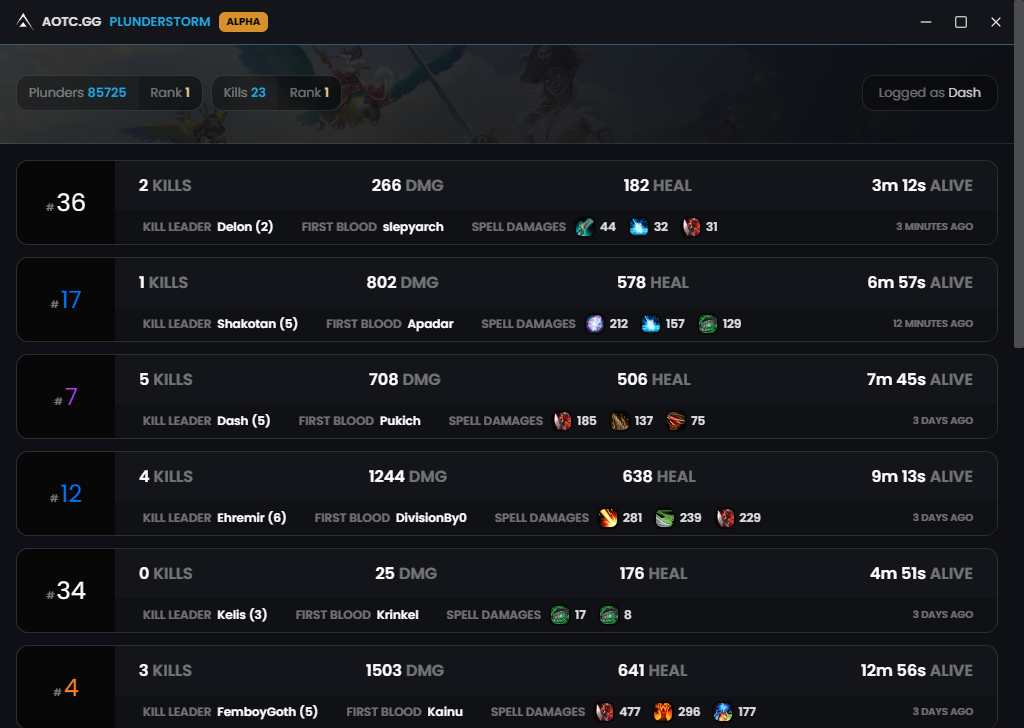Click the ALPHA badge in title bar

coord(243,22)
